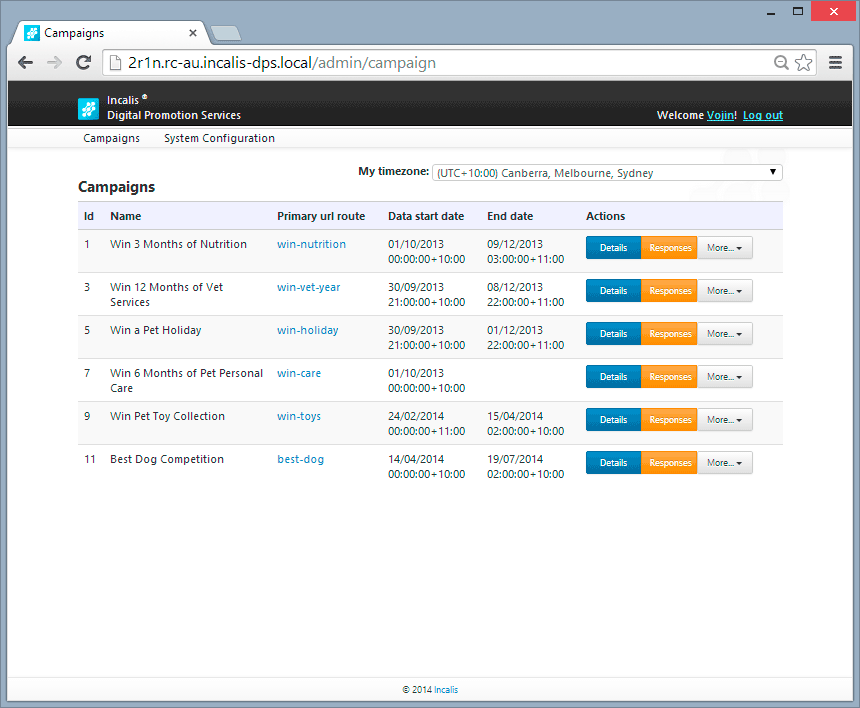Close the Campaigns browser tab
This screenshot has height=708, width=860.
pyautogui.click(x=193, y=33)
